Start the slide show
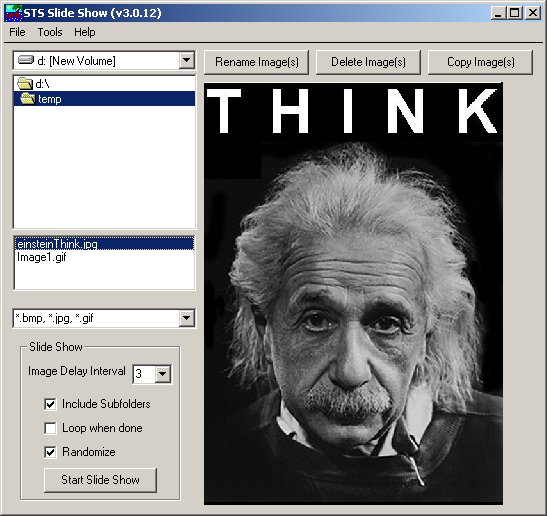The image size is (547, 516). tap(100, 480)
